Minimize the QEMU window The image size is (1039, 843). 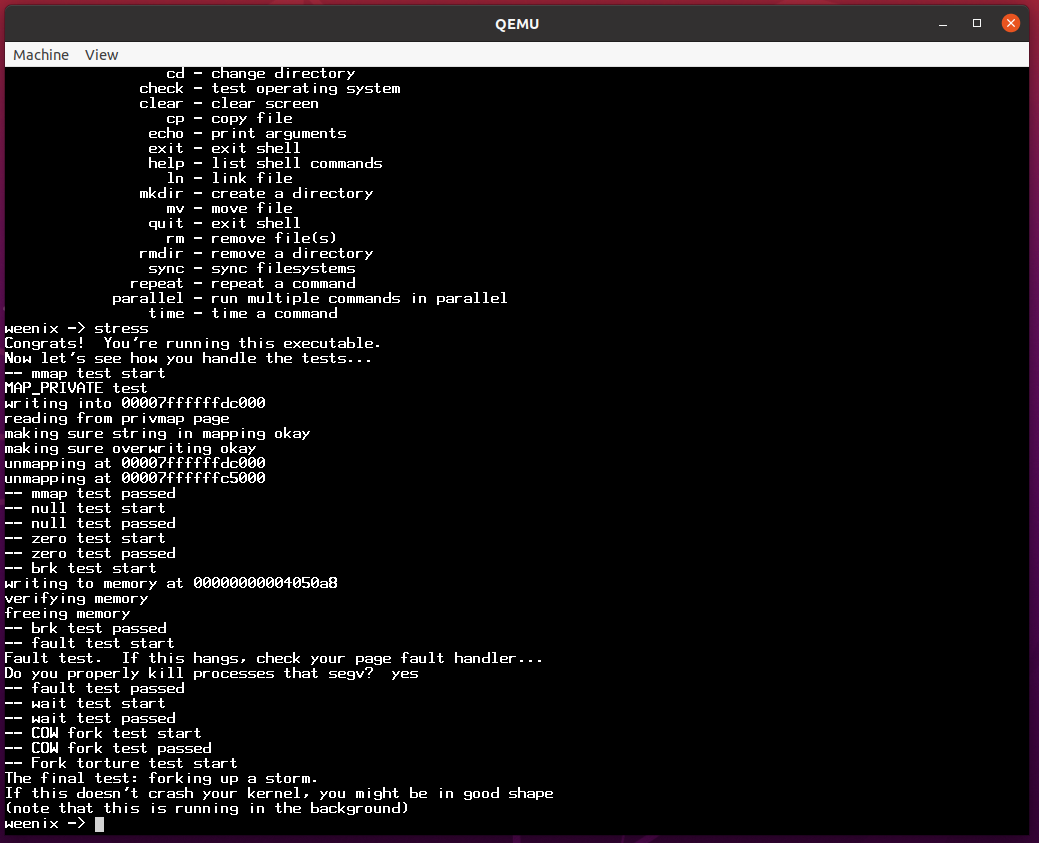[943, 23]
